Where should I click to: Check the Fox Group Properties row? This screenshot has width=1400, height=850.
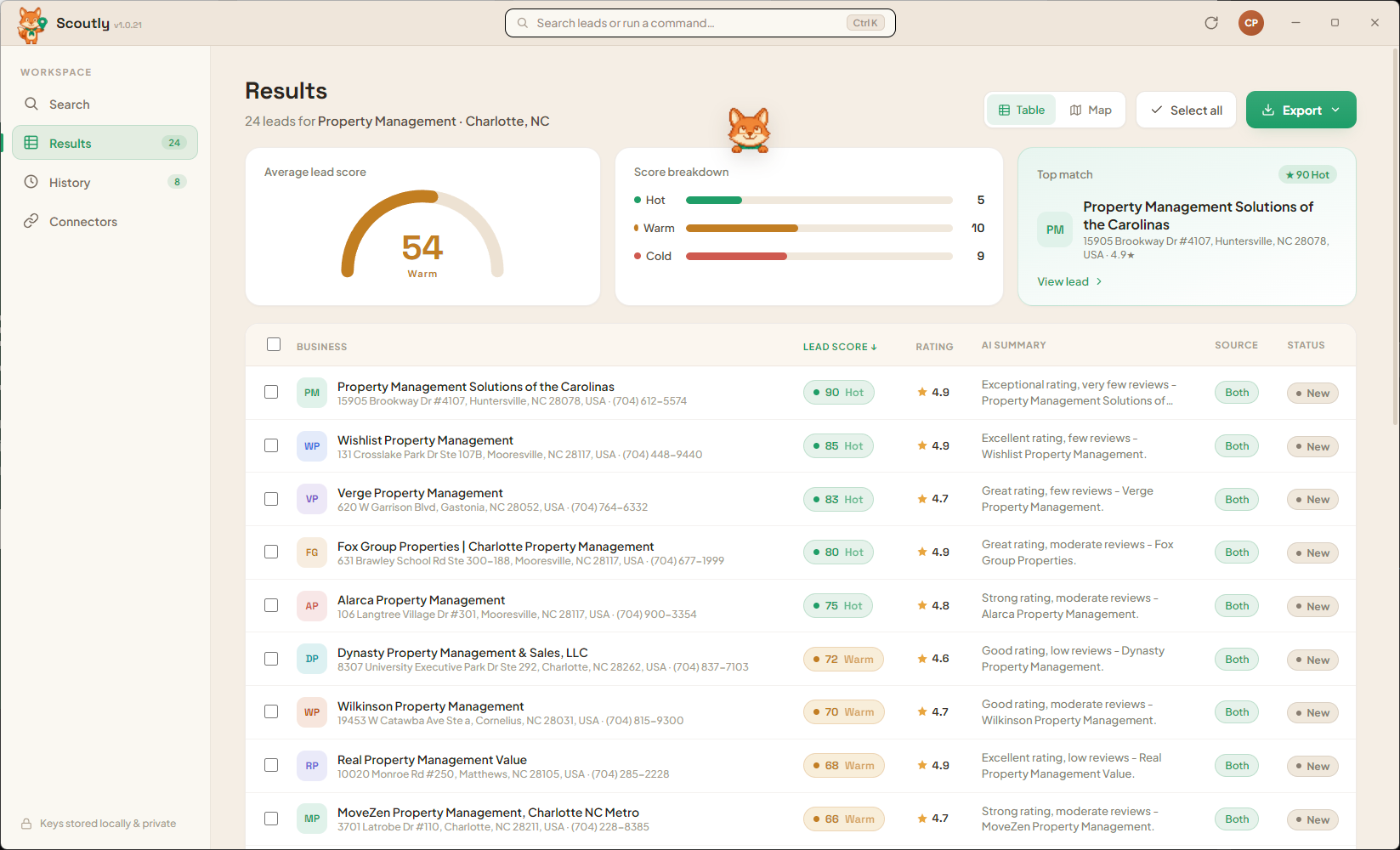point(271,552)
